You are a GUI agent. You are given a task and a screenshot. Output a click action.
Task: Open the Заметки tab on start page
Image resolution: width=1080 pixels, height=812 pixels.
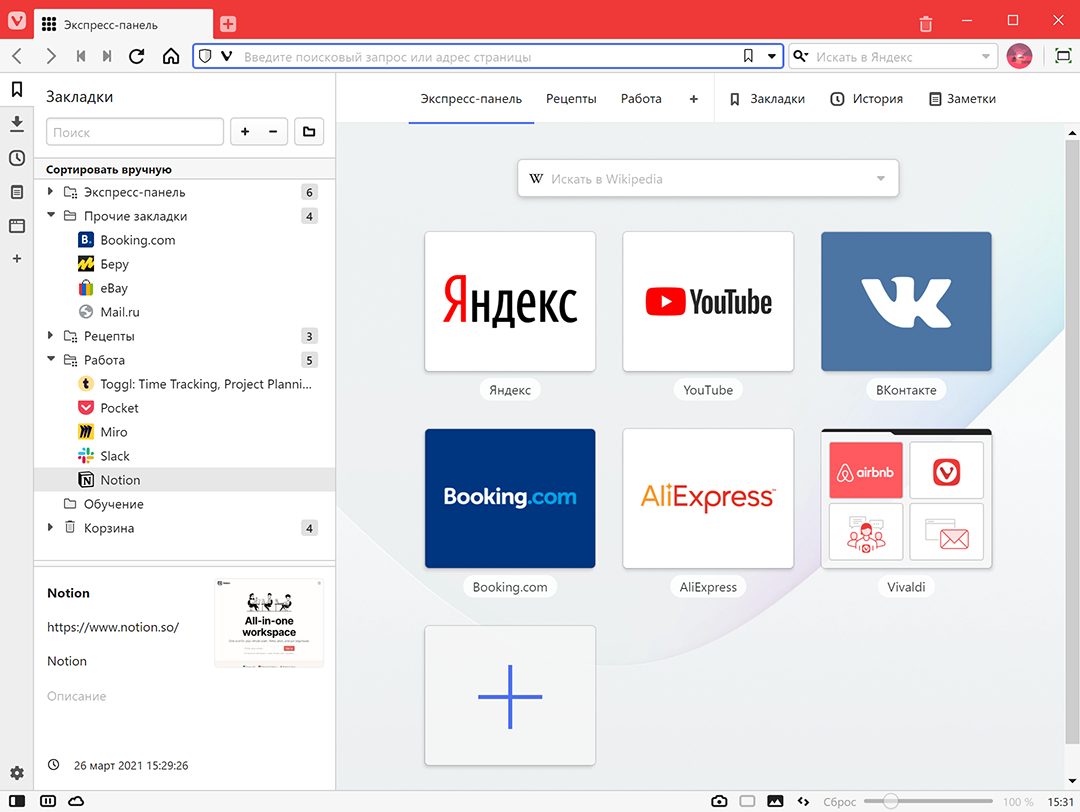pyautogui.click(x=962, y=99)
